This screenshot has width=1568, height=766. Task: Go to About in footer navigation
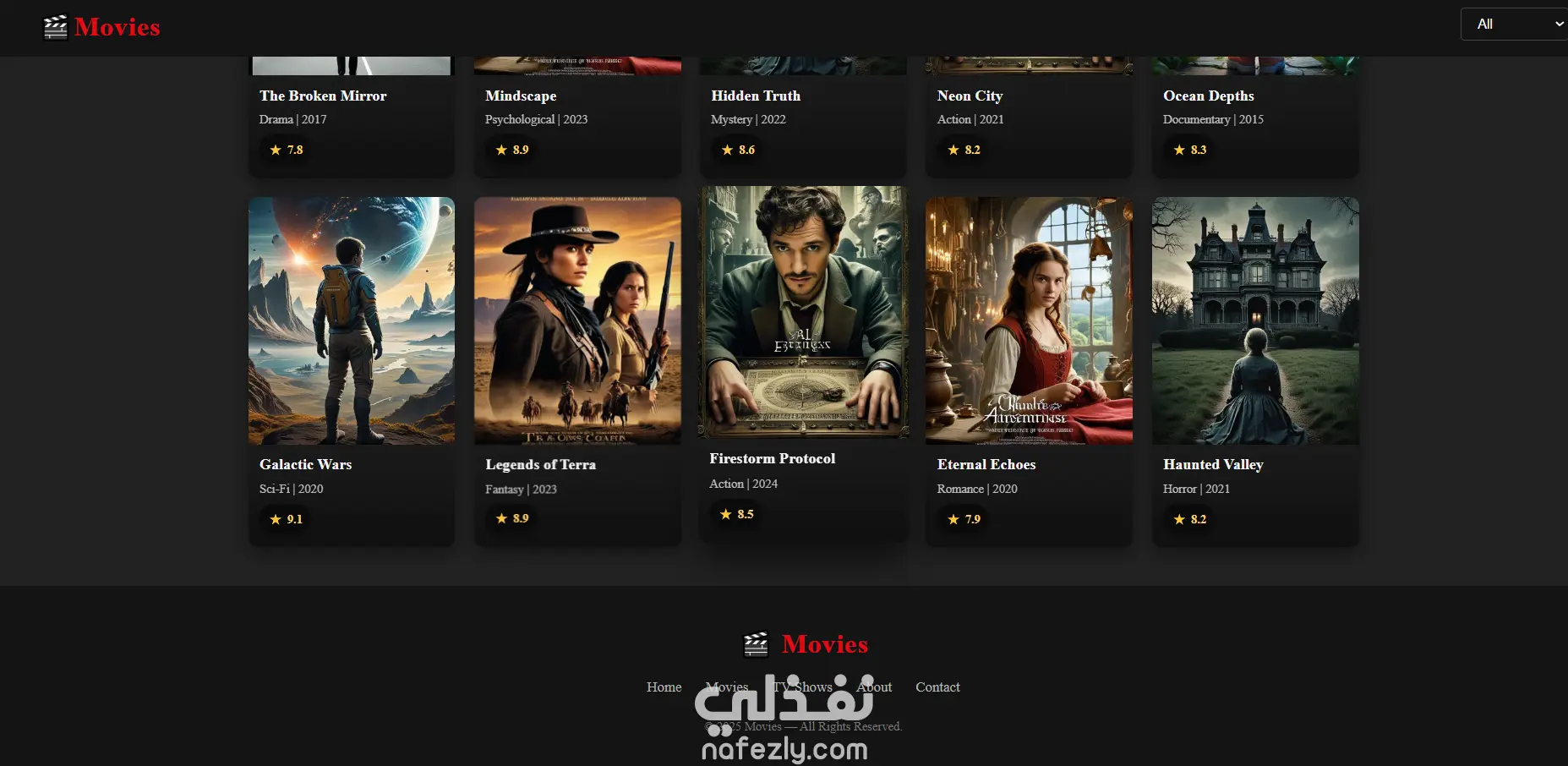coord(874,687)
